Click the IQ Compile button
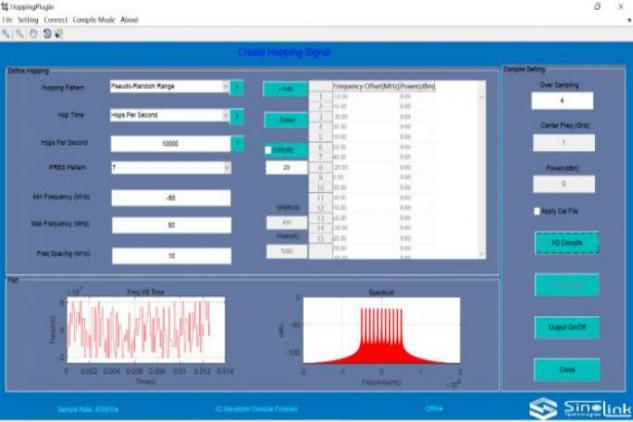633x422 pixels. tap(567, 243)
